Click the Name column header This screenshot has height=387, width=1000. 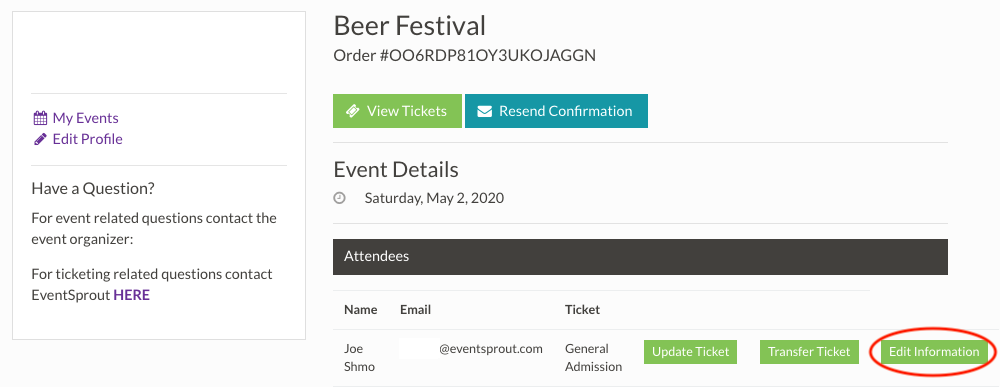[x=361, y=310]
